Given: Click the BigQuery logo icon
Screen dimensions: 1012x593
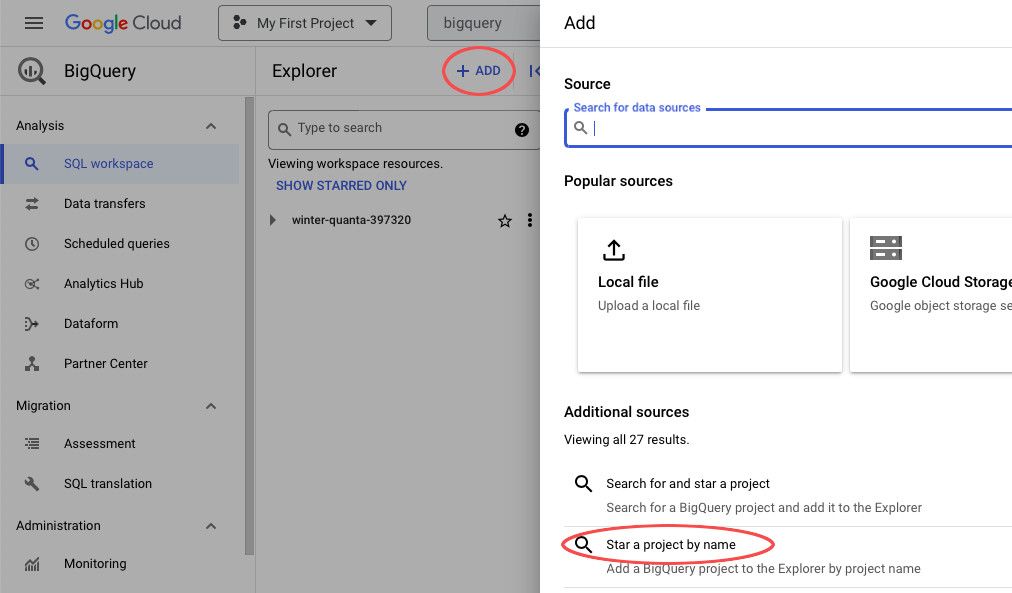Looking at the screenshot, I should pyautogui.click(x=32, y=71).
